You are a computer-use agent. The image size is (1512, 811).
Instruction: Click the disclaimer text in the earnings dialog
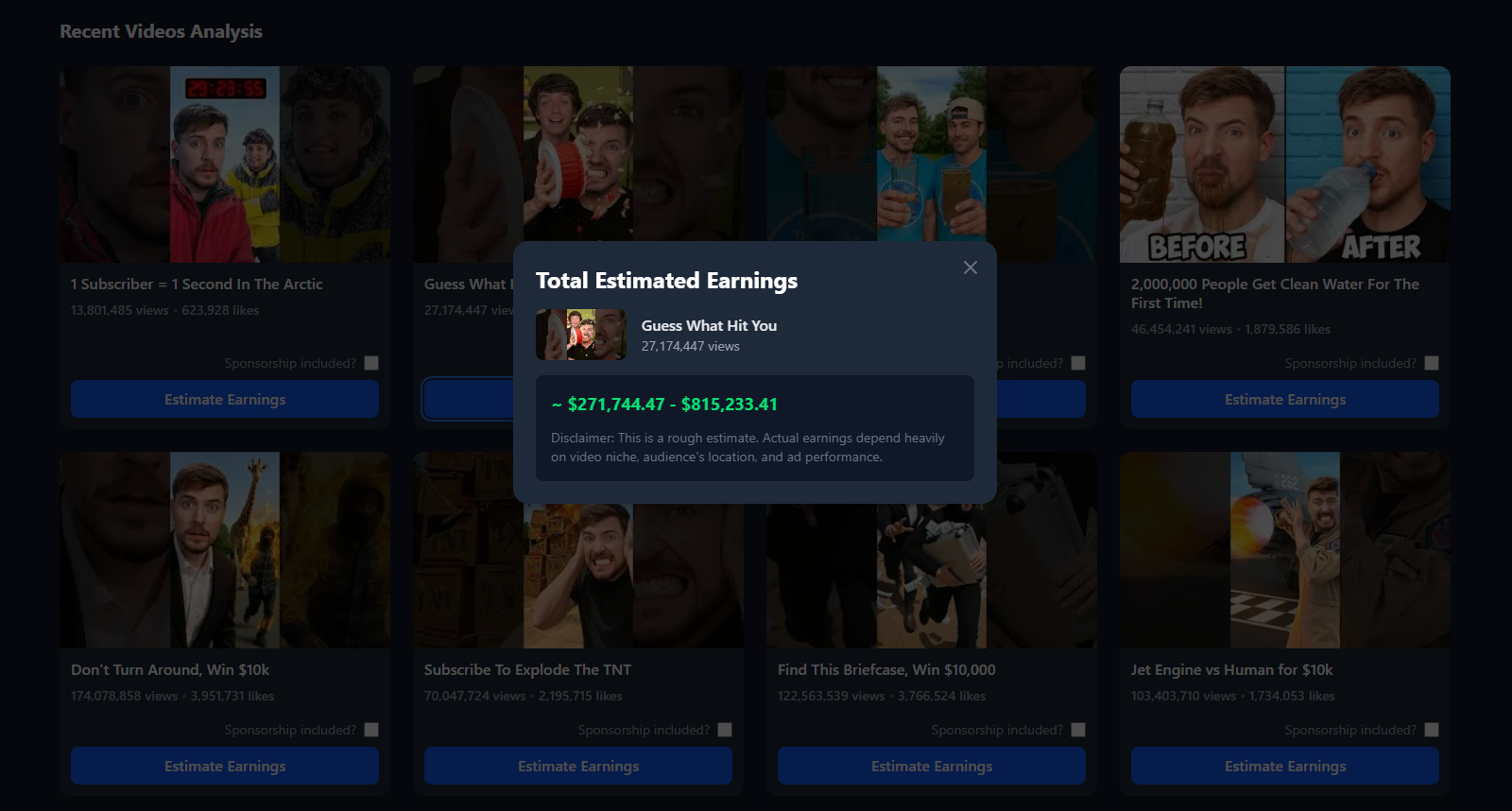(747, 447)
